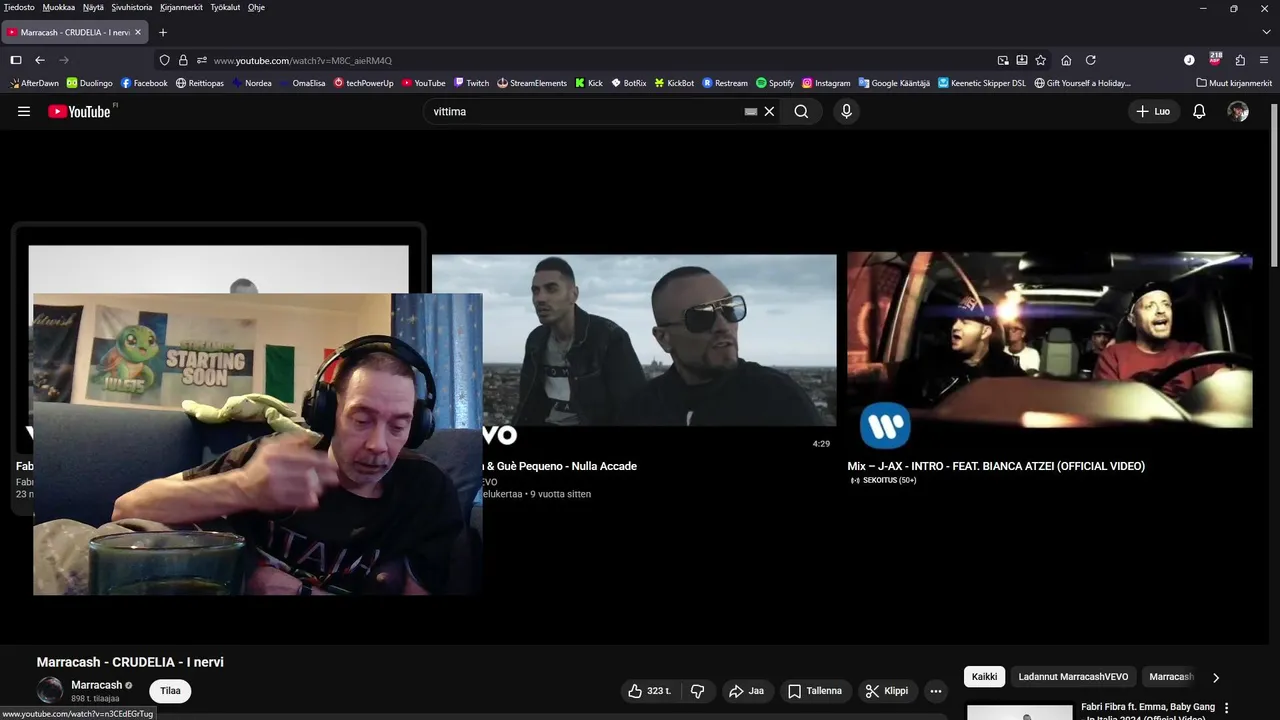Open Työkalut menu

[225, 7]
